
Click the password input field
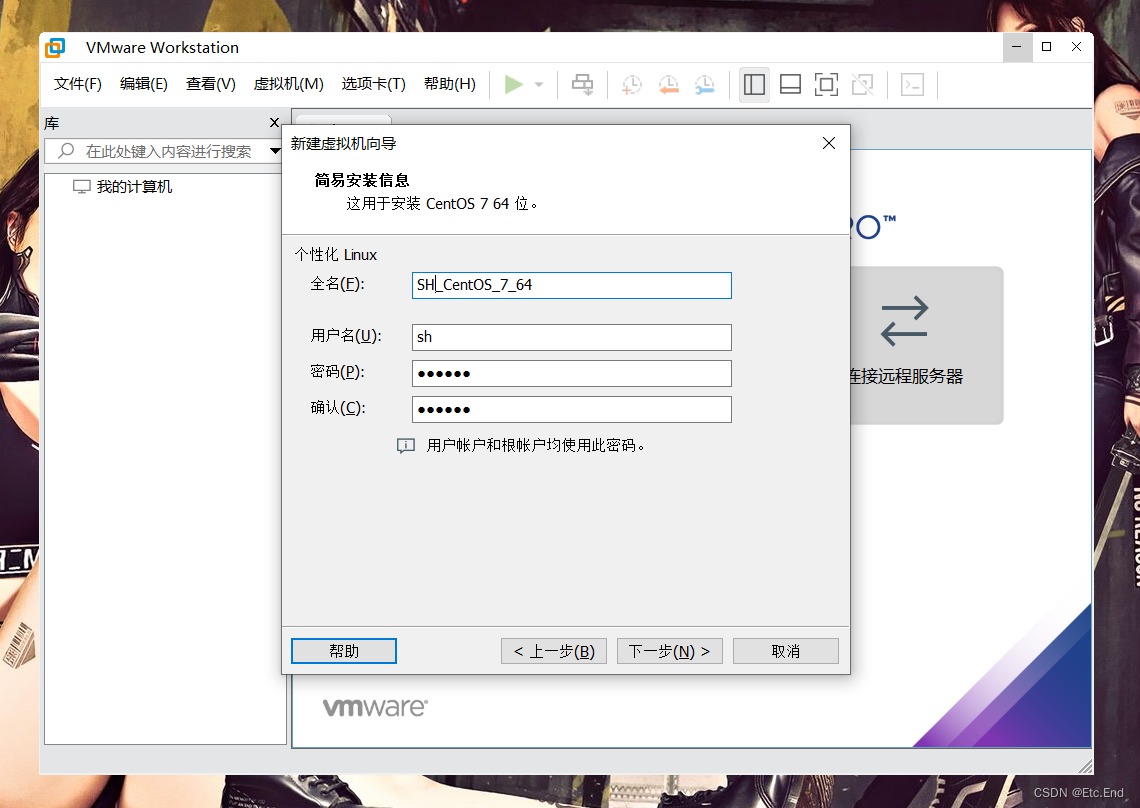(571, 373)
